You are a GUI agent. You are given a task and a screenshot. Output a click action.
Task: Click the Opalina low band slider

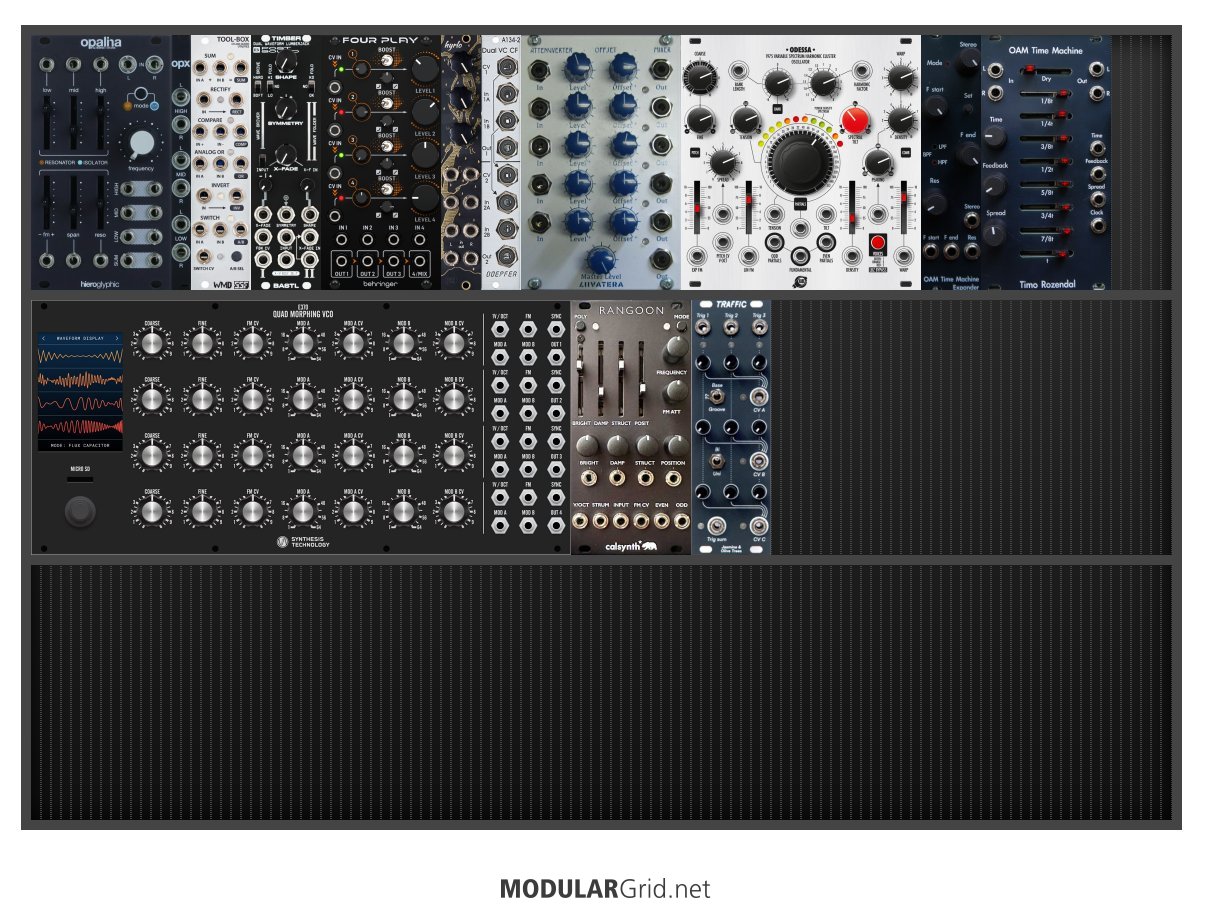46,125
